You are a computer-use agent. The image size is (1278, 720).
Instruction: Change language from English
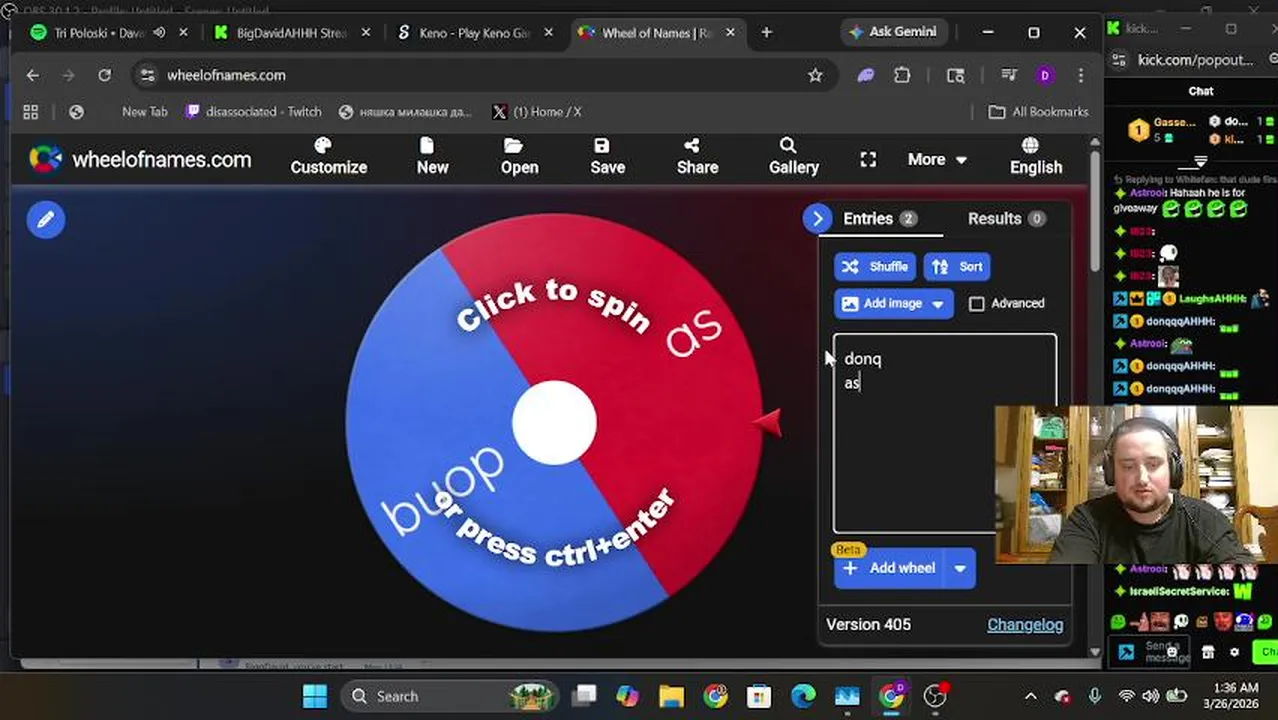tap(1035, 157)
